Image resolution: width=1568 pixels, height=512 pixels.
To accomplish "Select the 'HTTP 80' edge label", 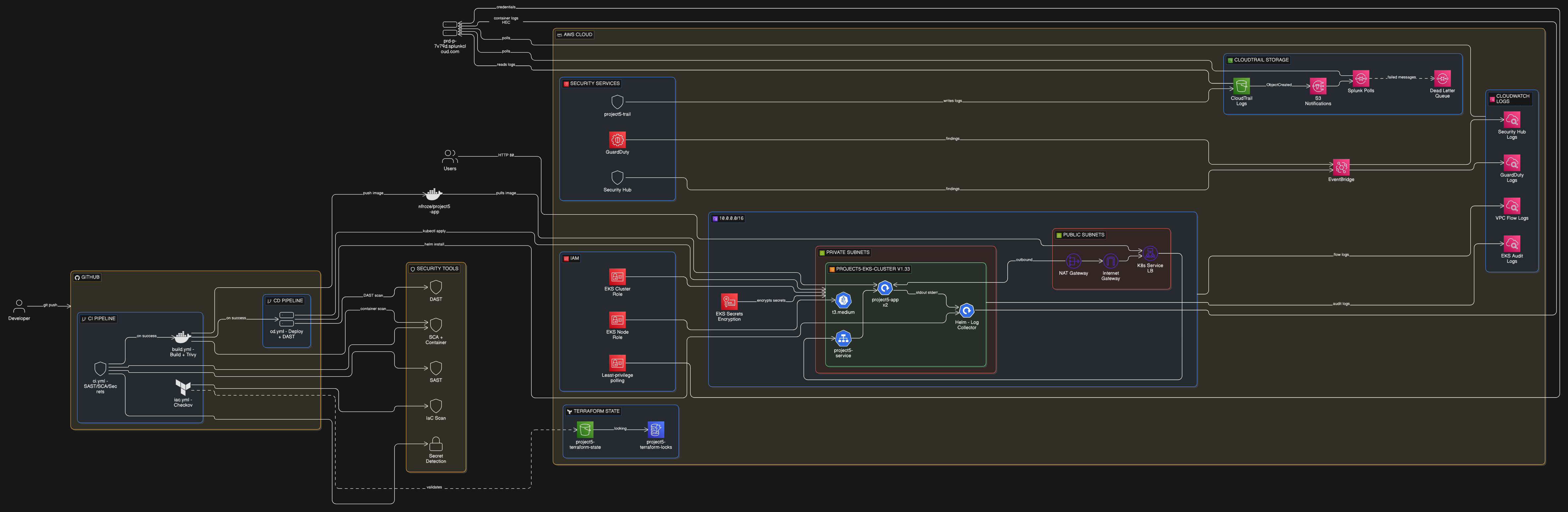I will point(506,155).
